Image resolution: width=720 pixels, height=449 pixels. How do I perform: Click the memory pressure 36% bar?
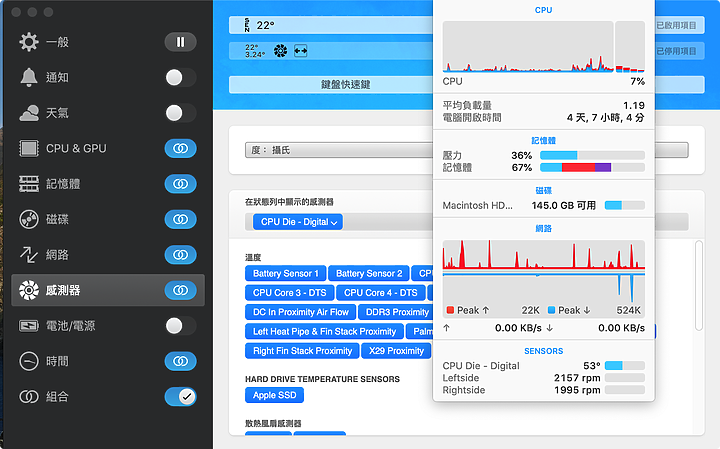tap(592, 155)
